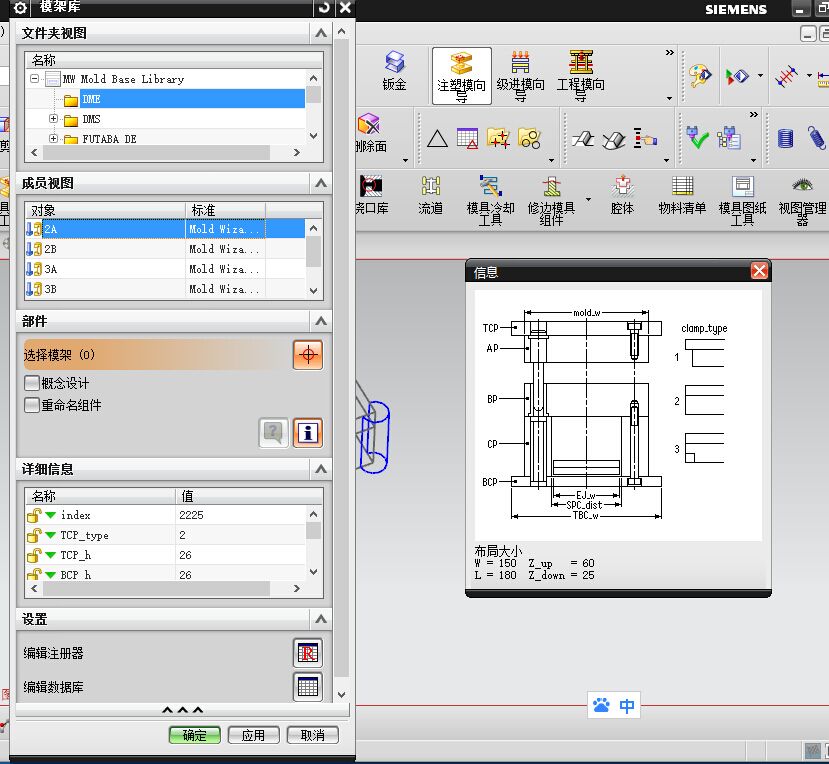Click the greyed question mark help icon
This screenshot has width=829, height=764.
[x=273, y=432]
